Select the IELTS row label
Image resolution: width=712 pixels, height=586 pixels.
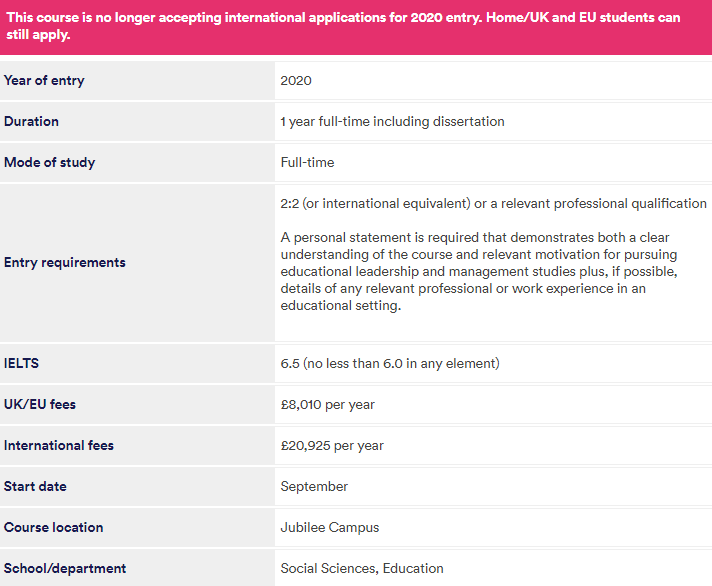[21, 364]
